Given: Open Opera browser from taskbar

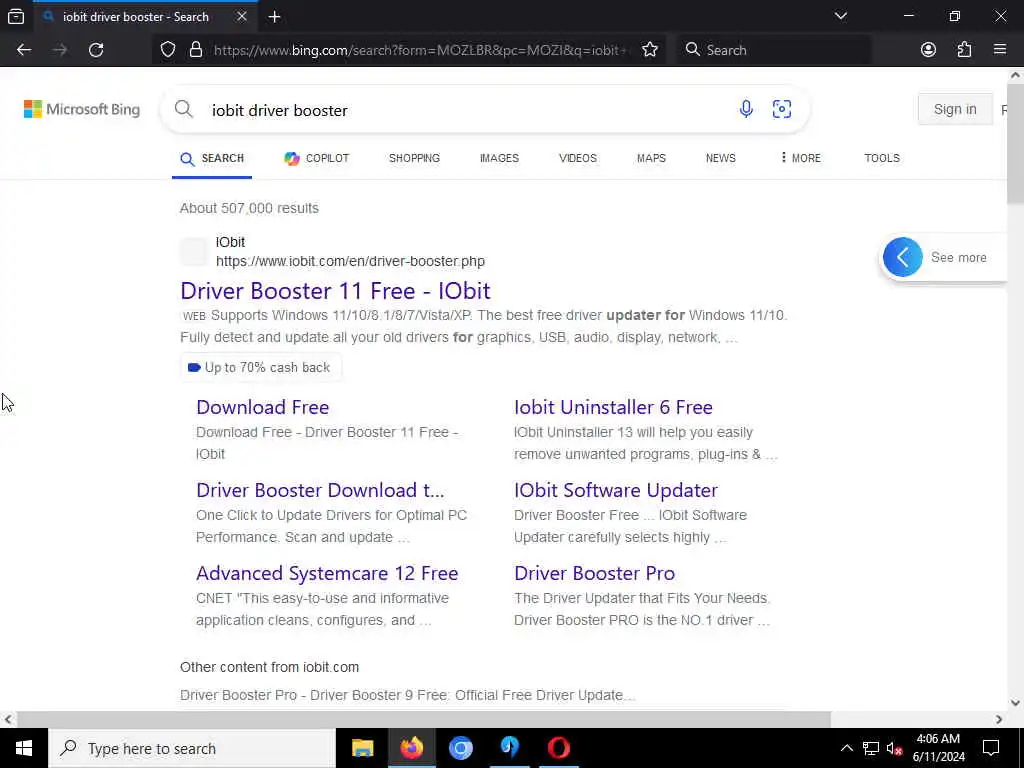Looking at the screenshot, I should pos(558,748).
